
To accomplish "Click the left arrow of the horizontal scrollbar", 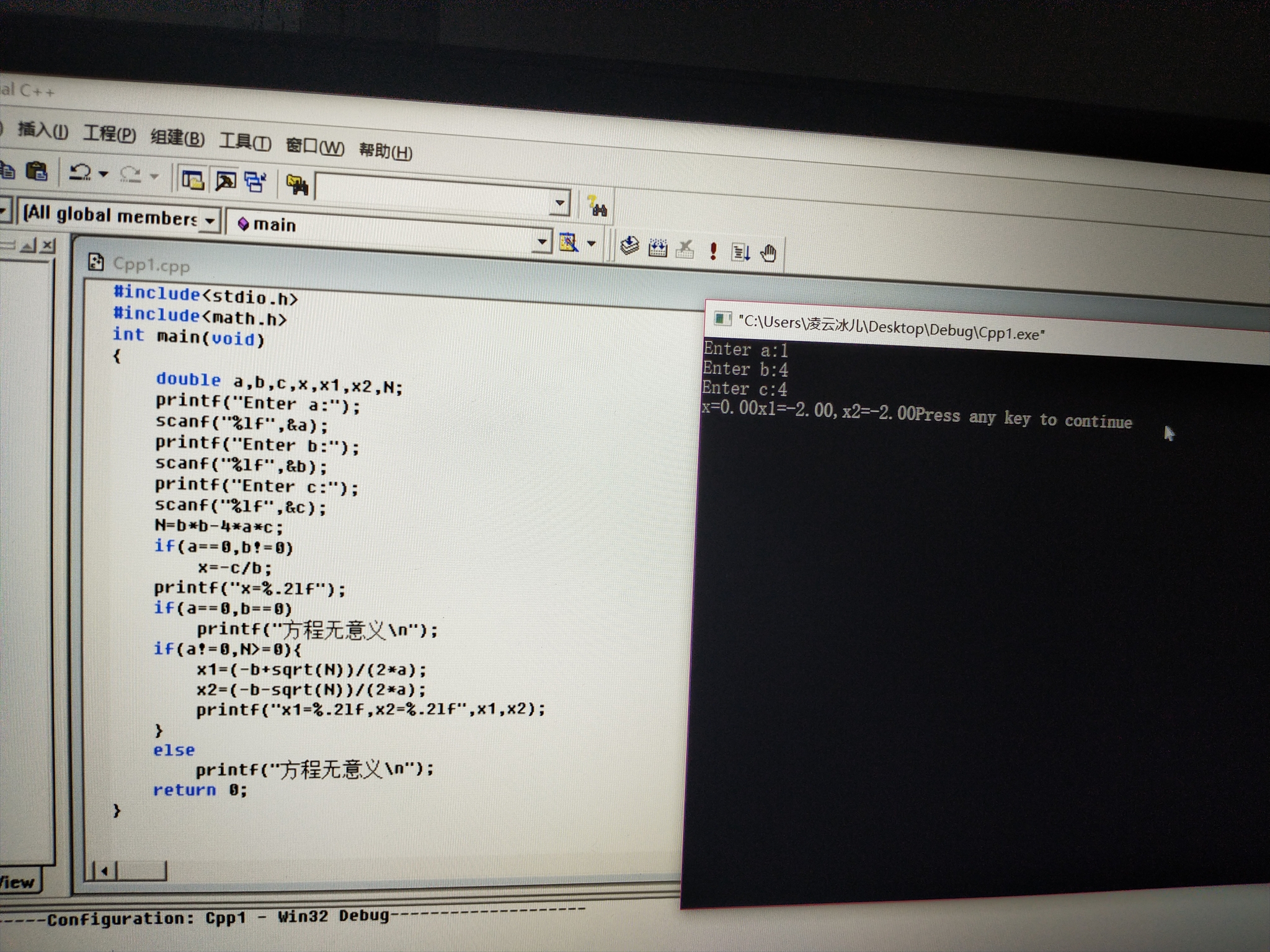I will 104,871.
